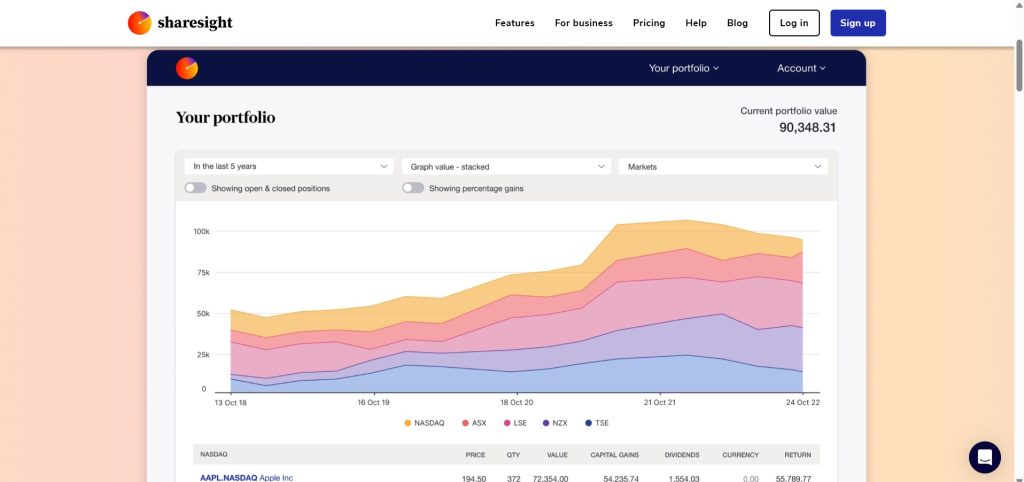Image resolution: width=1024 pixels, height=482 pixels.
Task: Click the RETURN column header
Action: [798, 455]
